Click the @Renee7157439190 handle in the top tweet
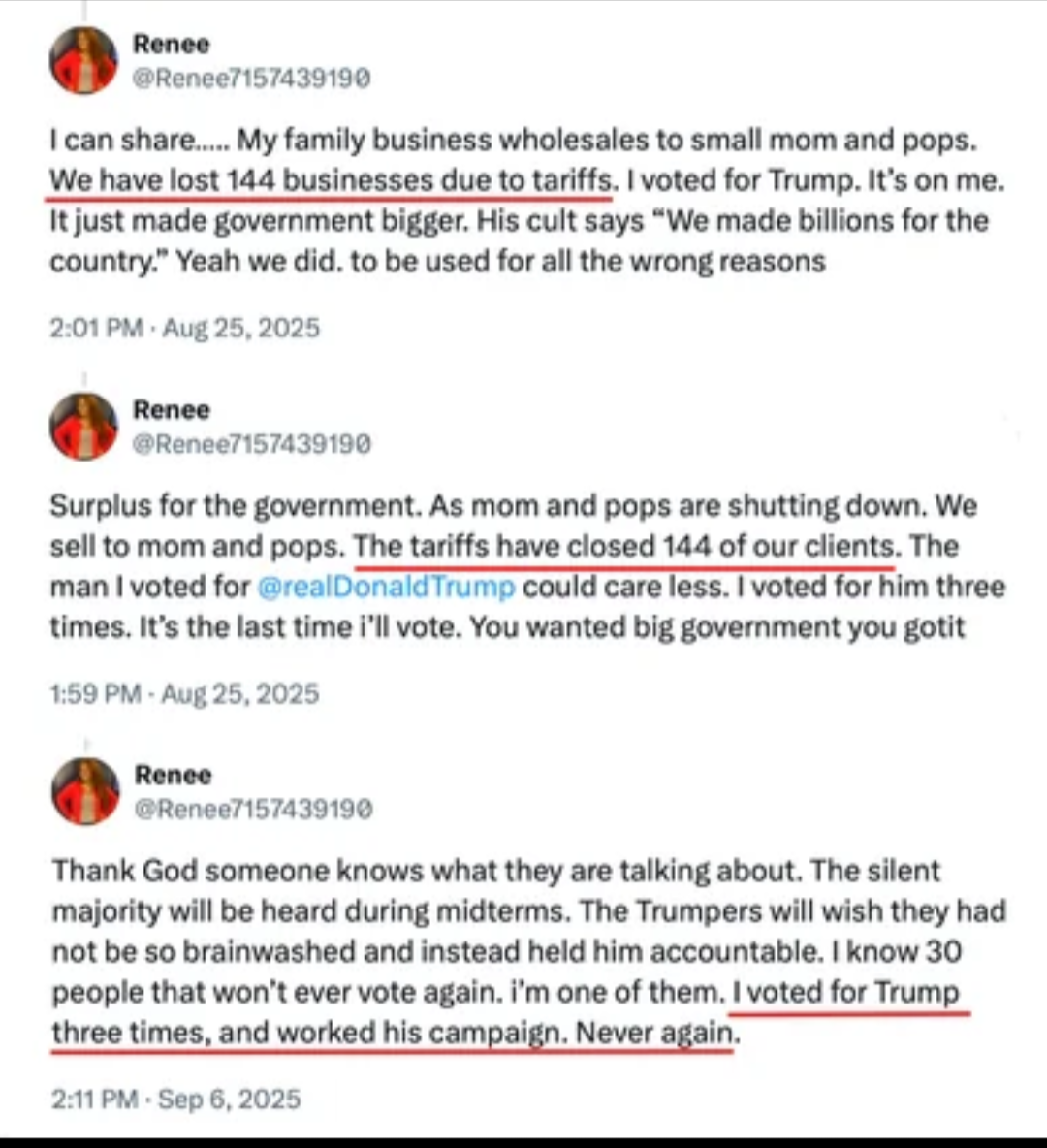 [x=250, y=79]
